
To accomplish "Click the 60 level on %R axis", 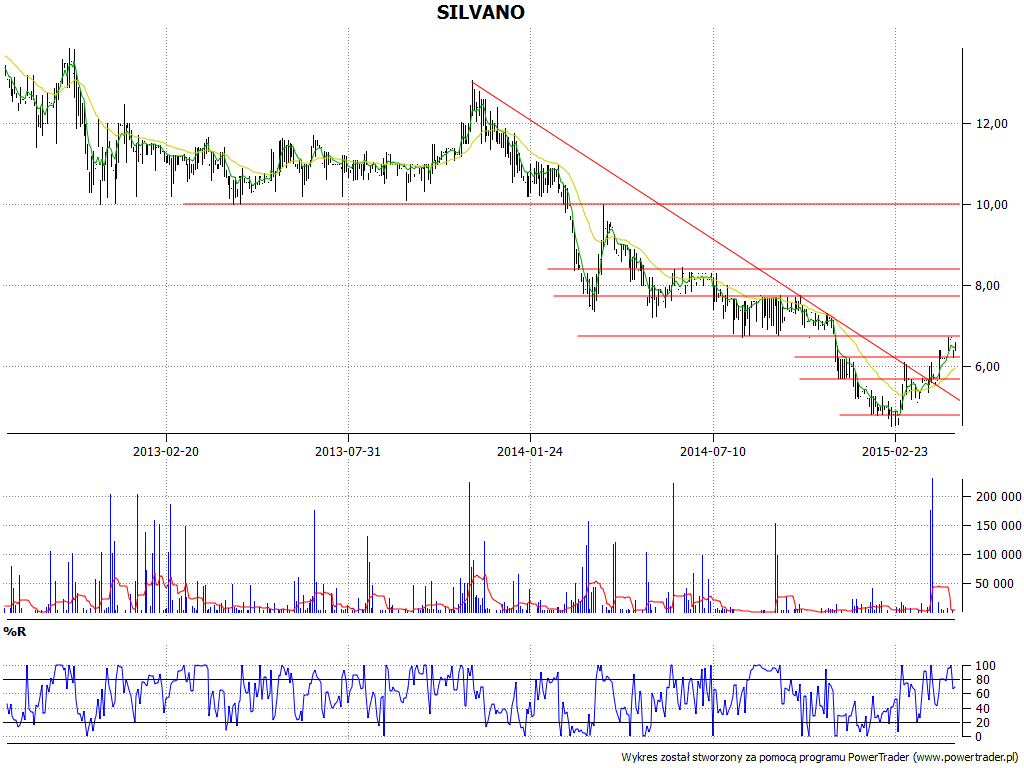I will click(x=983, y=694).
